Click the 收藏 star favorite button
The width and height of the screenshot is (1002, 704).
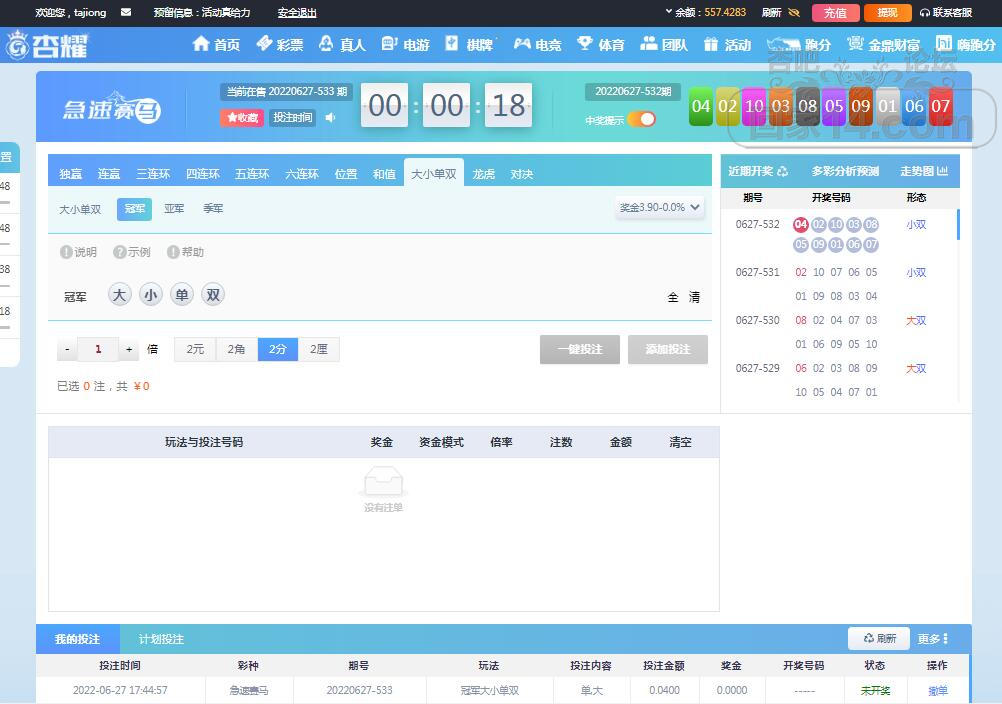click(x=242, y=118)
